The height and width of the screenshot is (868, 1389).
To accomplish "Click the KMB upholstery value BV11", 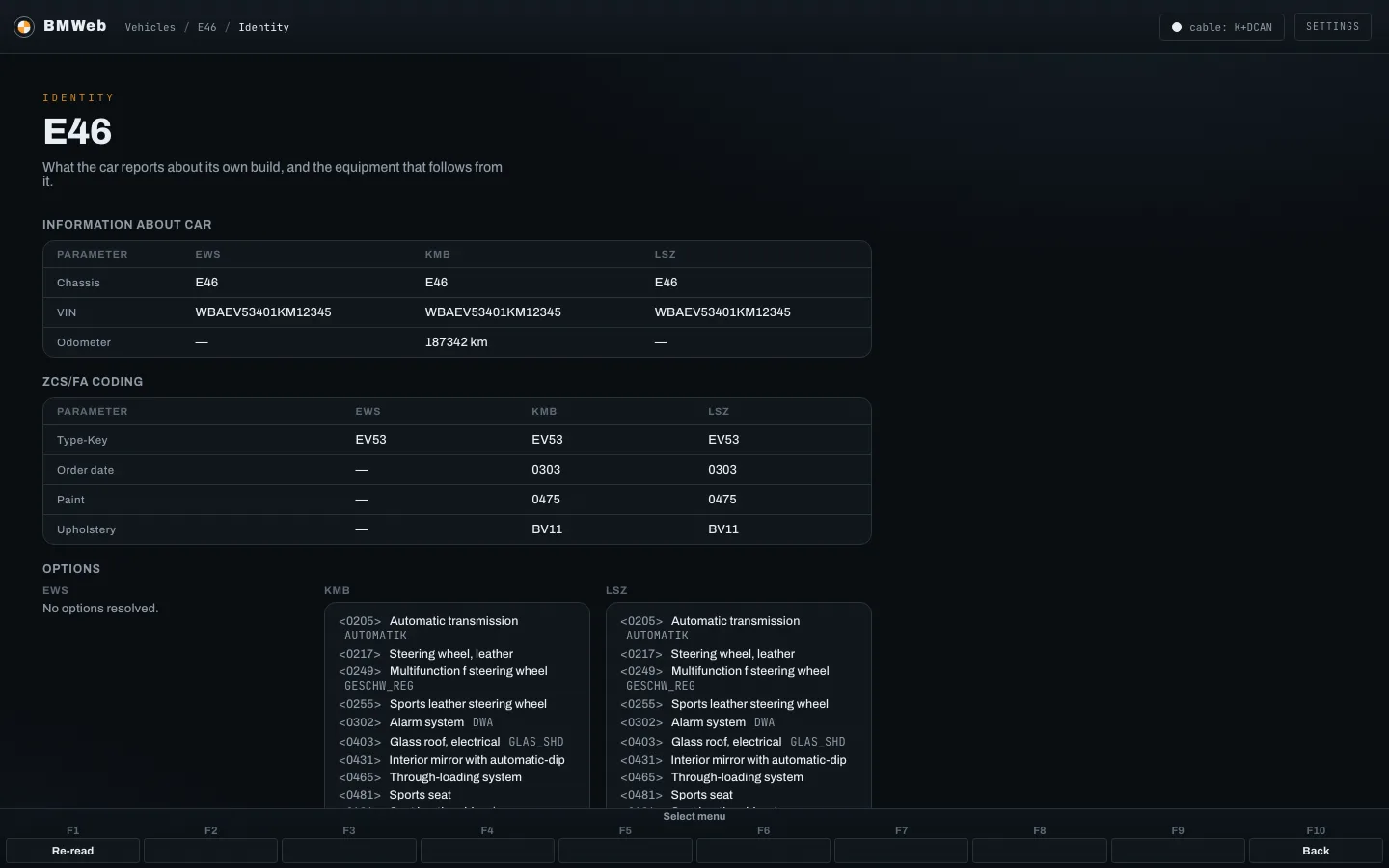I will click(x=547, y=529).
